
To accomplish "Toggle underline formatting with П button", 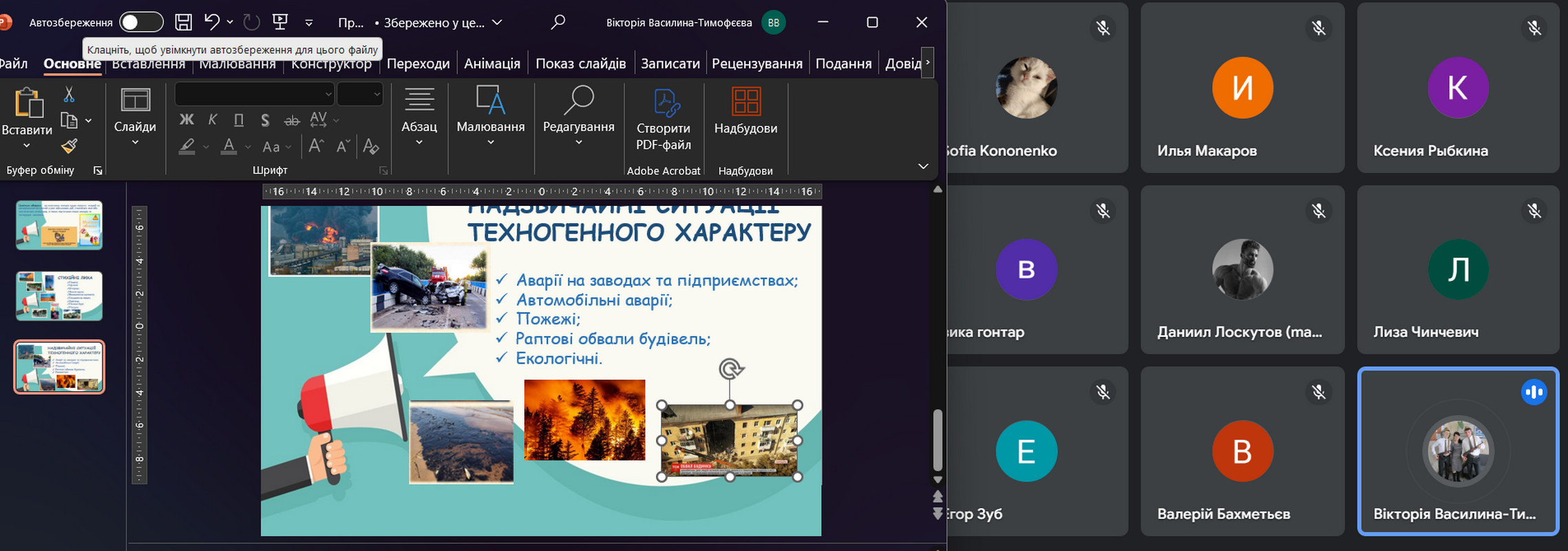I will [239, 120].
